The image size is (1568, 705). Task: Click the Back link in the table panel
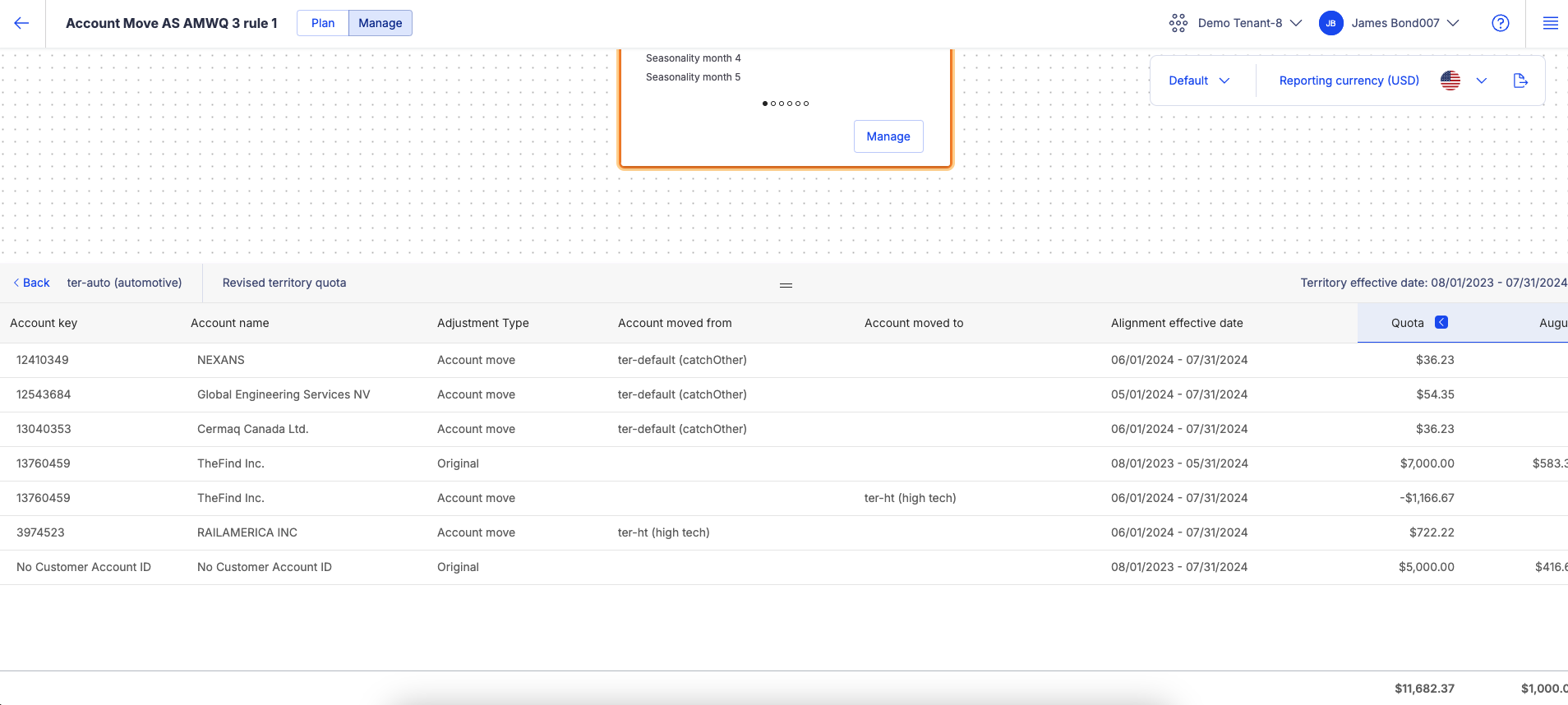[x=31, y=283]
